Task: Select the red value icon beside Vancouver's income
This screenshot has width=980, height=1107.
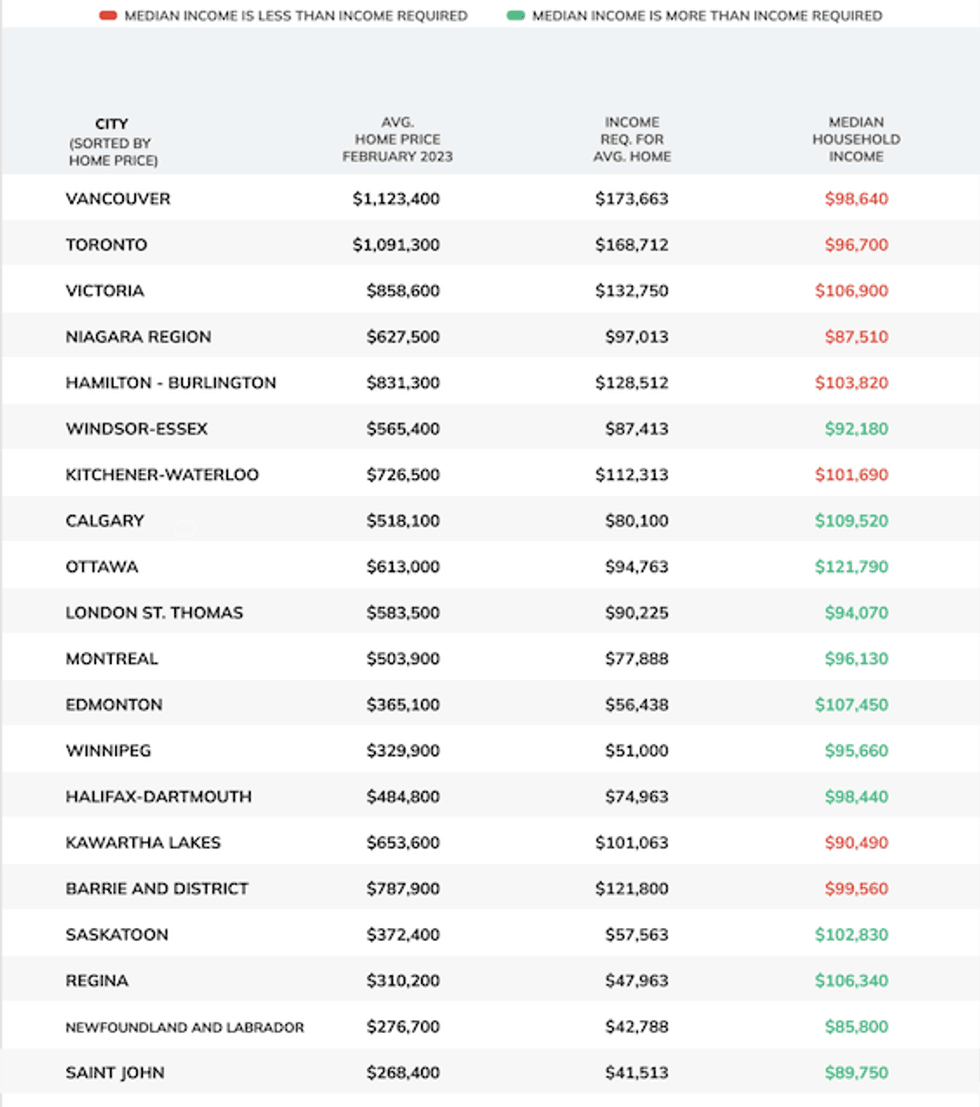Action: pos(857,198)
